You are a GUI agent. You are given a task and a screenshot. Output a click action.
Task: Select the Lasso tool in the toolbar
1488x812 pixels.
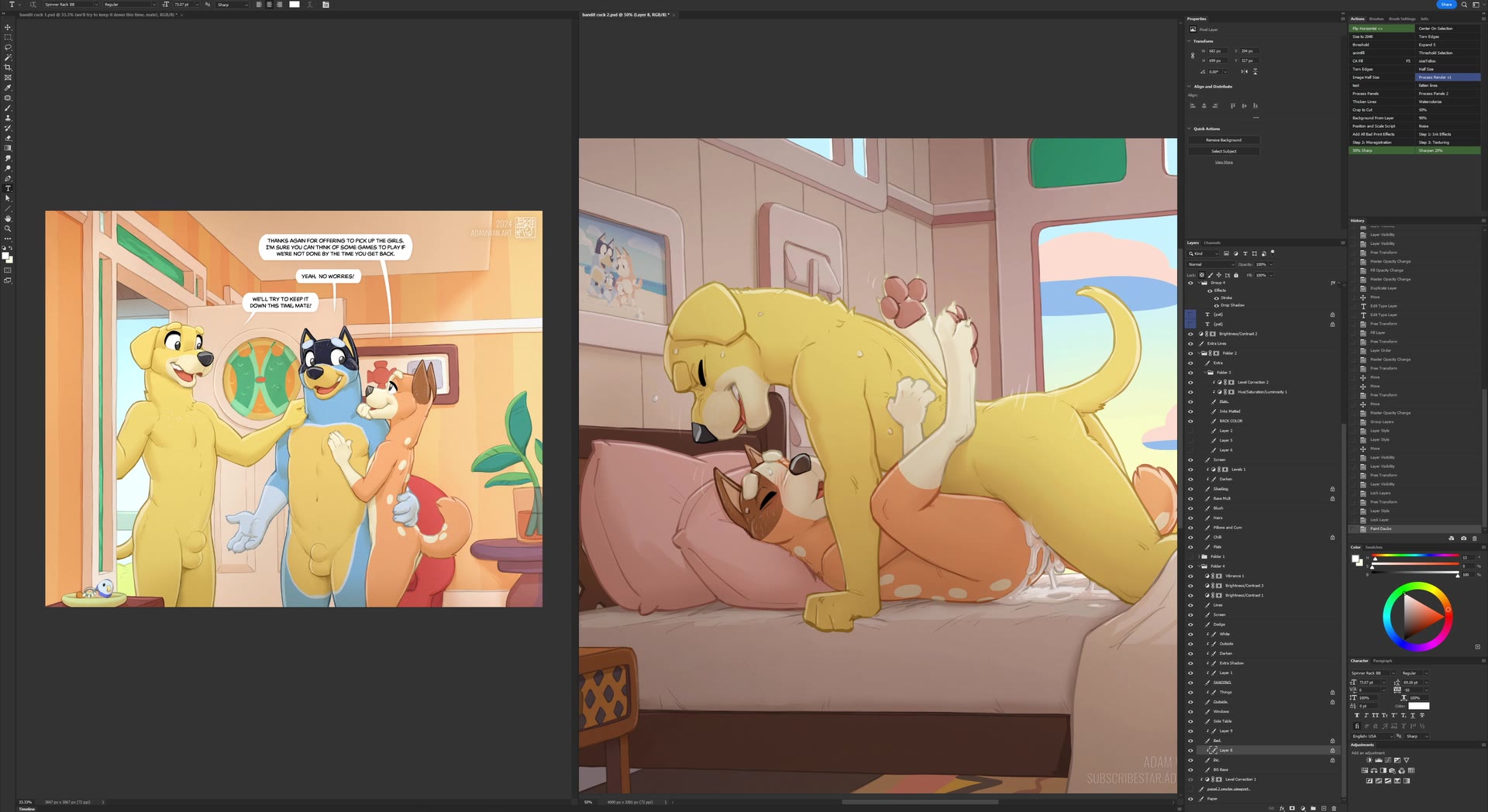[8, 47]
